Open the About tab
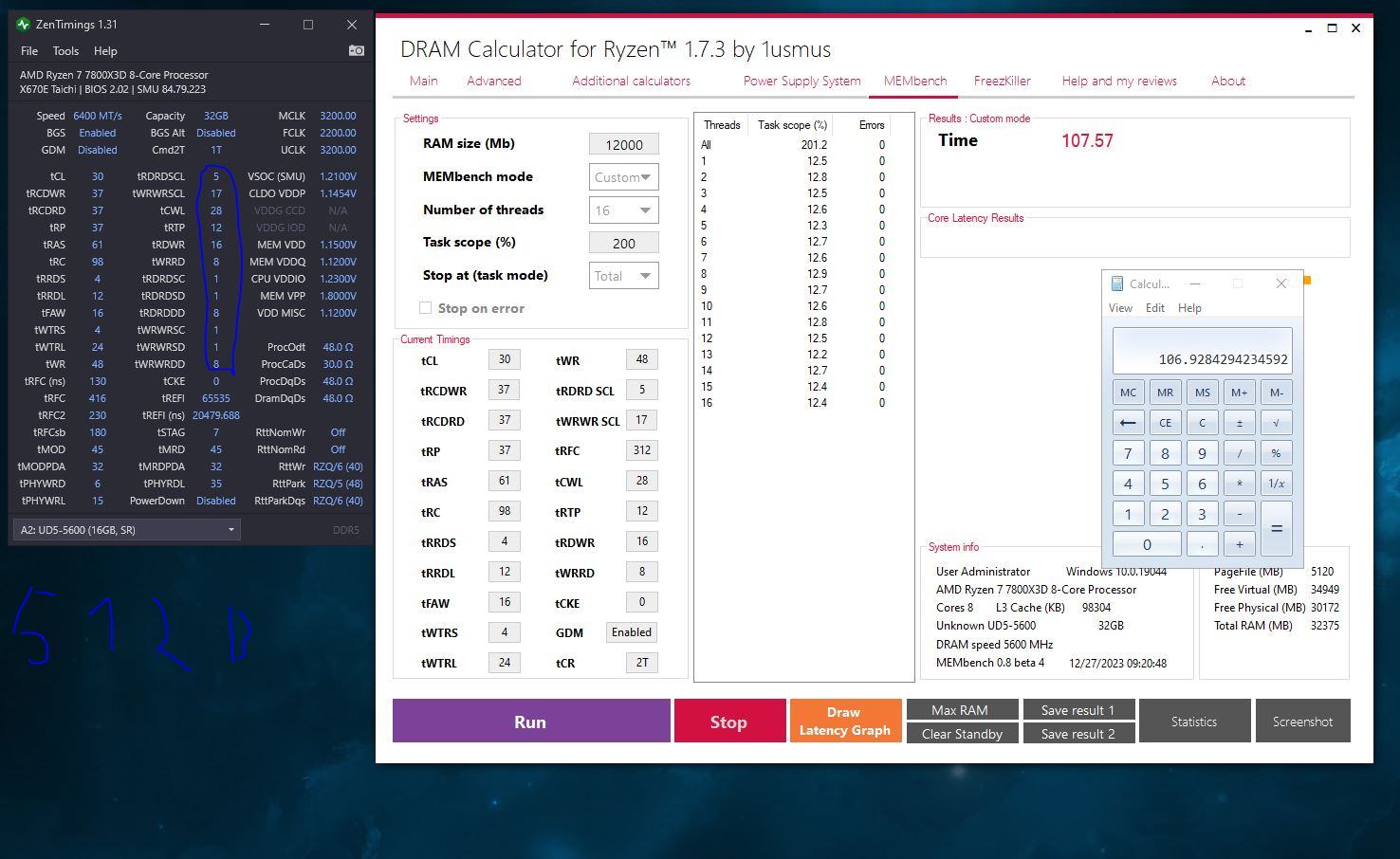Viewport: 1400px width, 859px height. tap(1228, 81)
